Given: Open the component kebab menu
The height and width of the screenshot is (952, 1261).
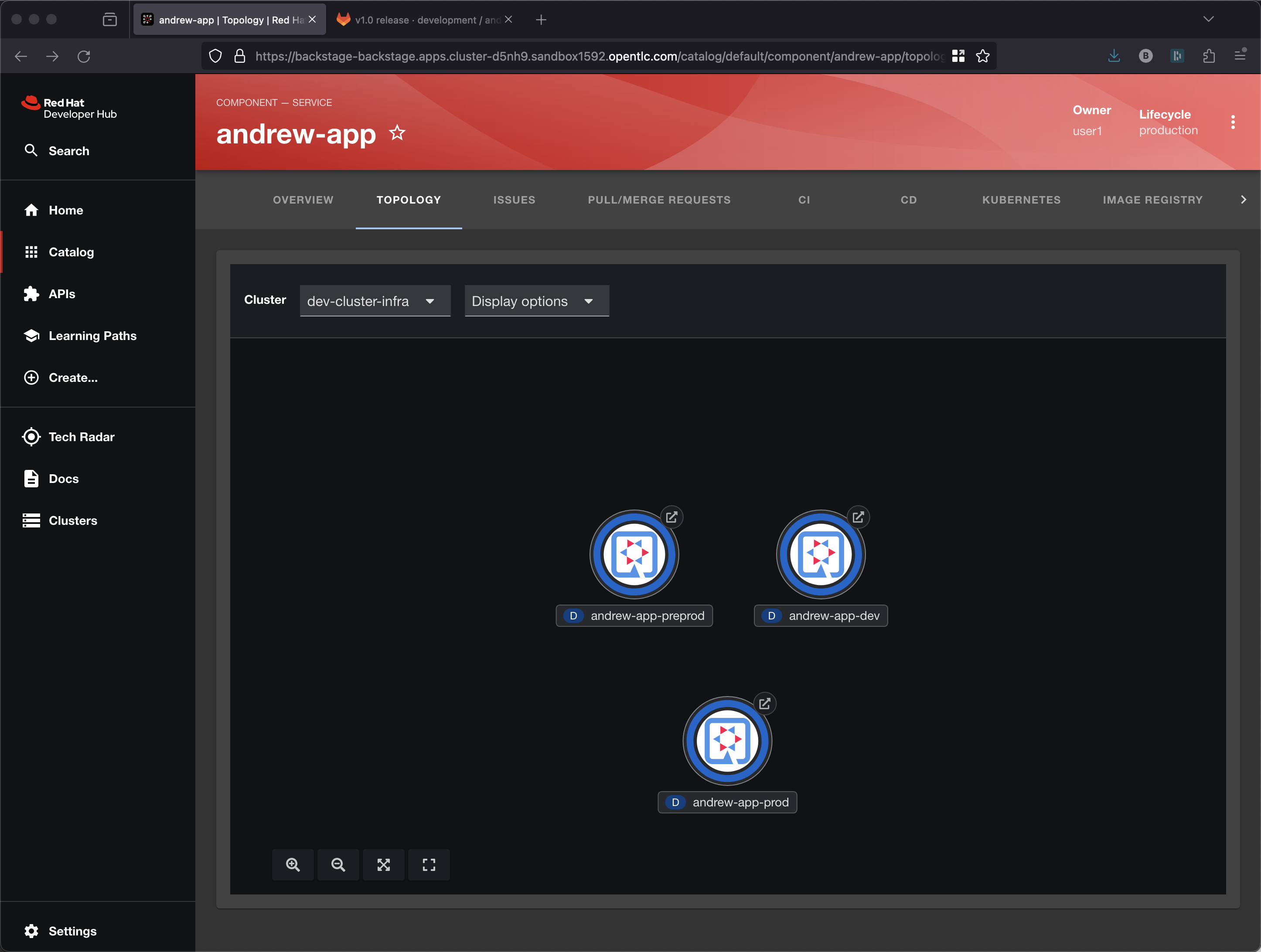Looking at the screenshot, I should coord(1233,122).
